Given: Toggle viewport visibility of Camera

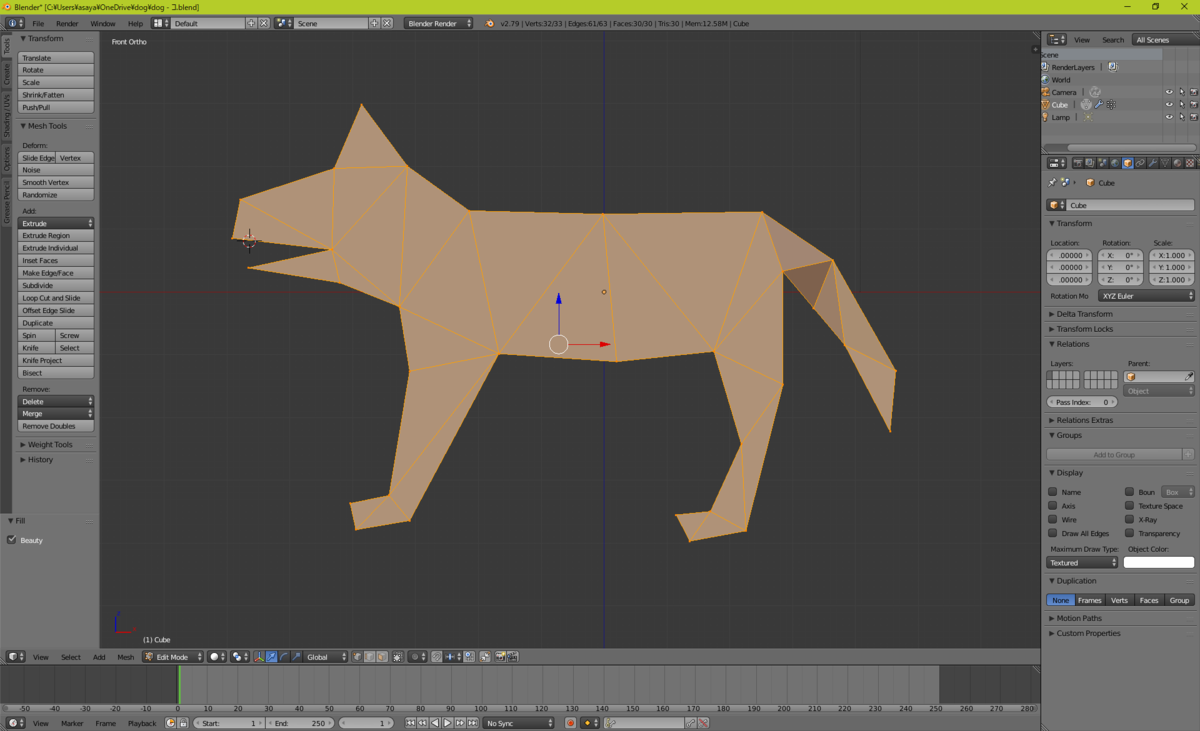Looking at the screenshot, I should [x=1169, y=92].
